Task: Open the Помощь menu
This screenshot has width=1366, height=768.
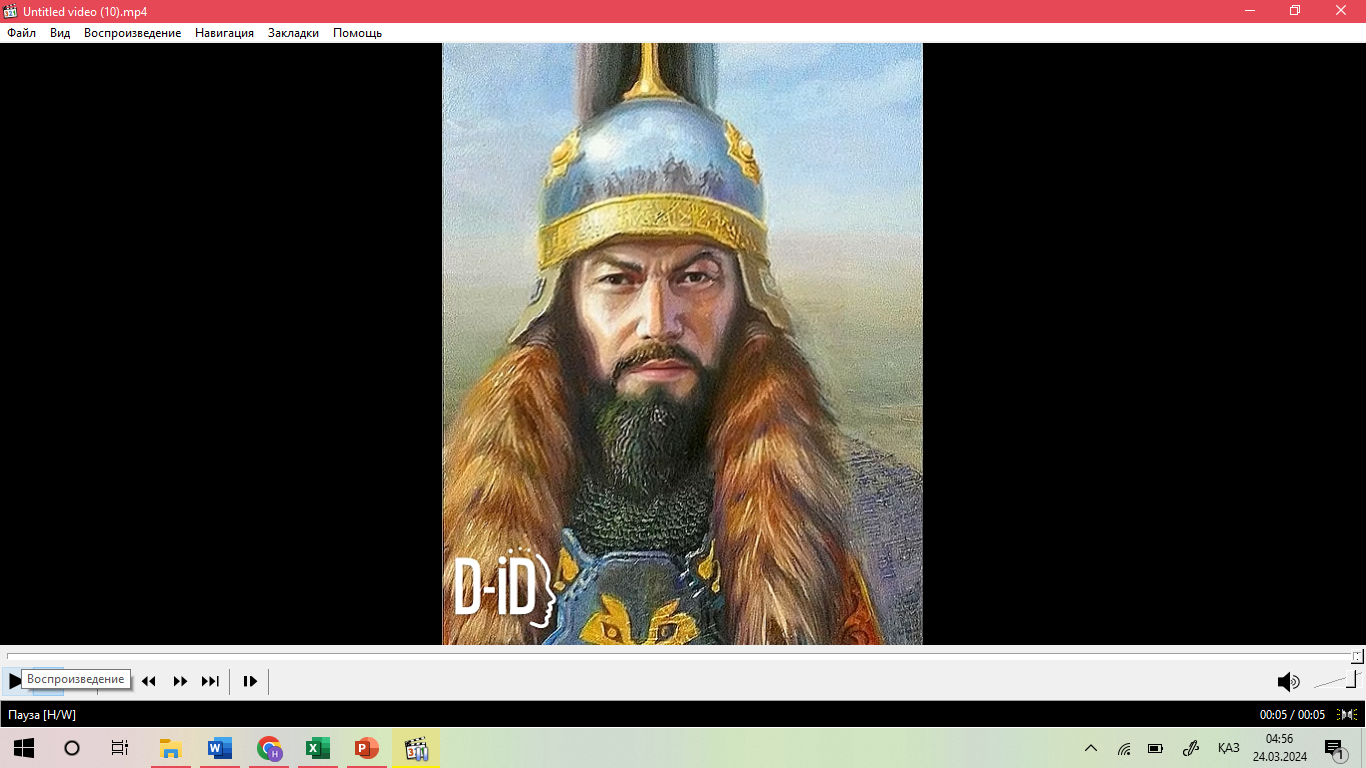Action: coord(357,33)
